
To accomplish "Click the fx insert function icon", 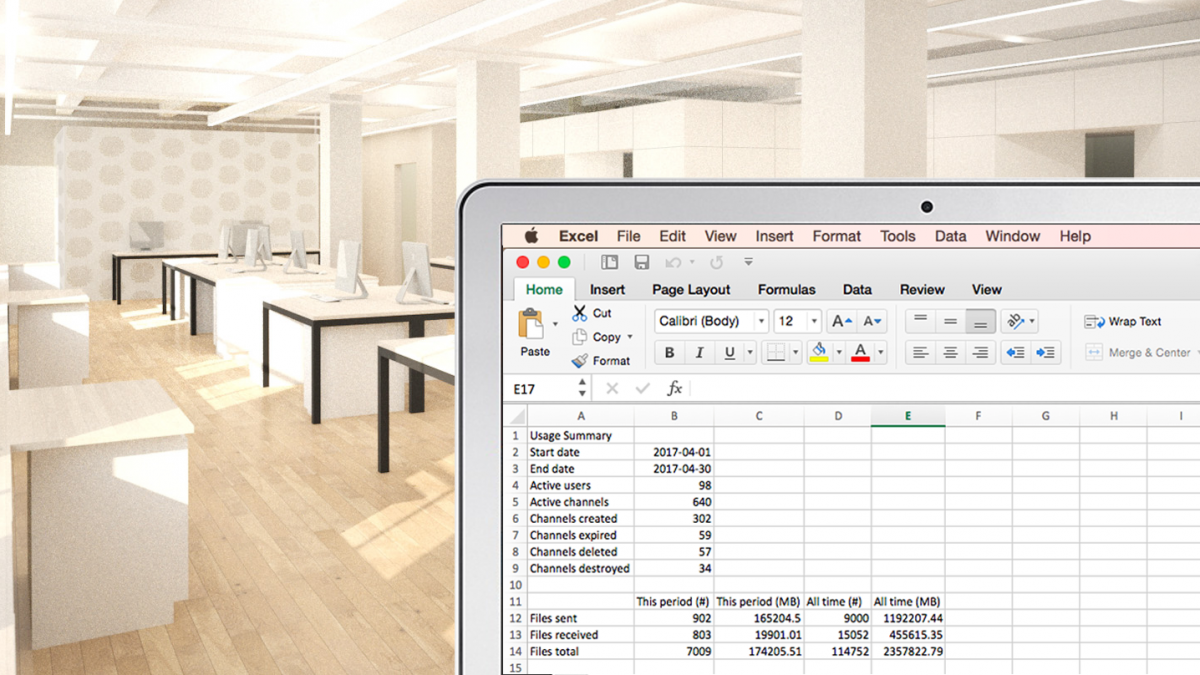I will pyautogui.click(x=675, y=389).
